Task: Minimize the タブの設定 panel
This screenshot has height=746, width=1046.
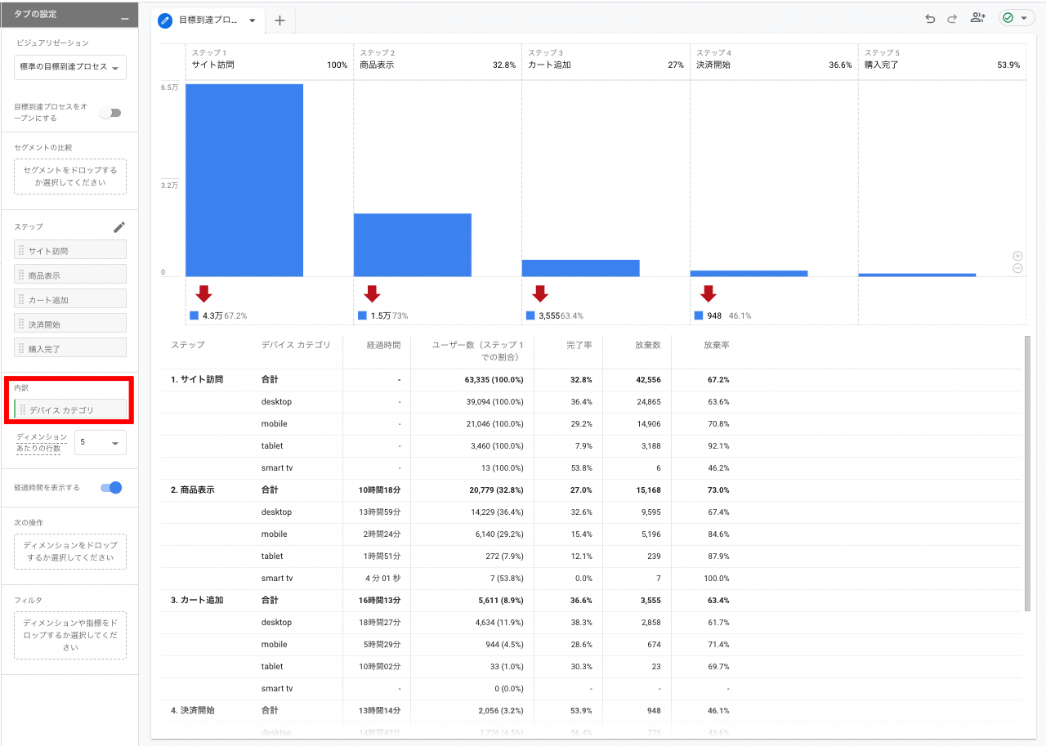Action: pos(125,19)
